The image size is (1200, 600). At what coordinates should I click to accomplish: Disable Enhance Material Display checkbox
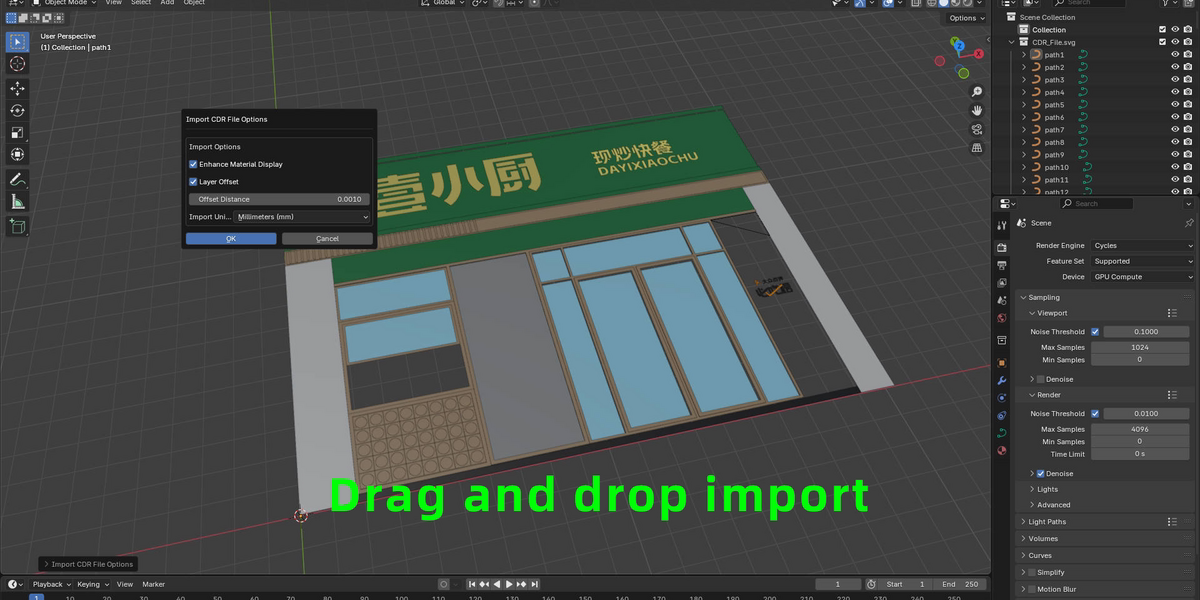(193, 164)
